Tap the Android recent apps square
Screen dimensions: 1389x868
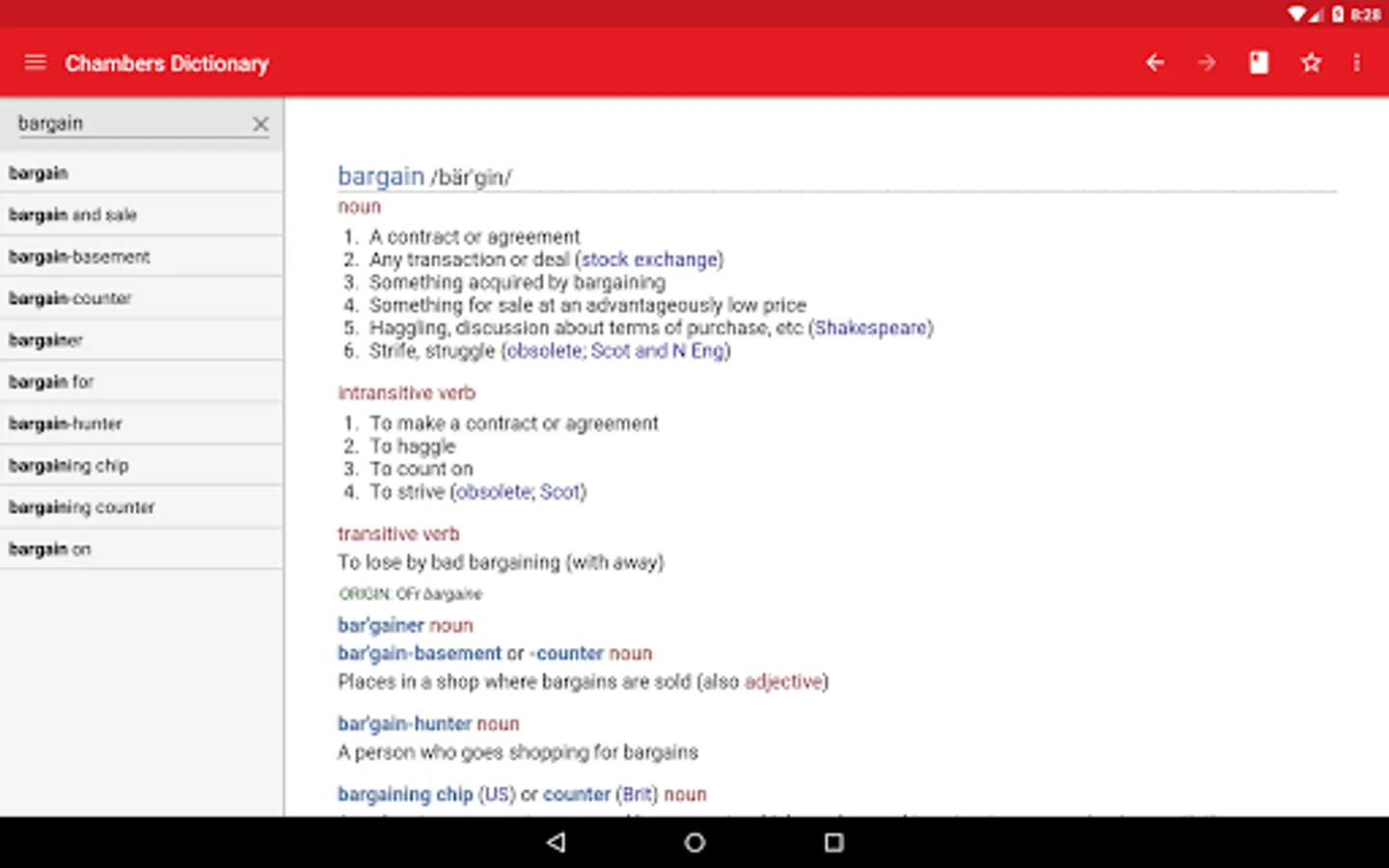coord(834,842)
